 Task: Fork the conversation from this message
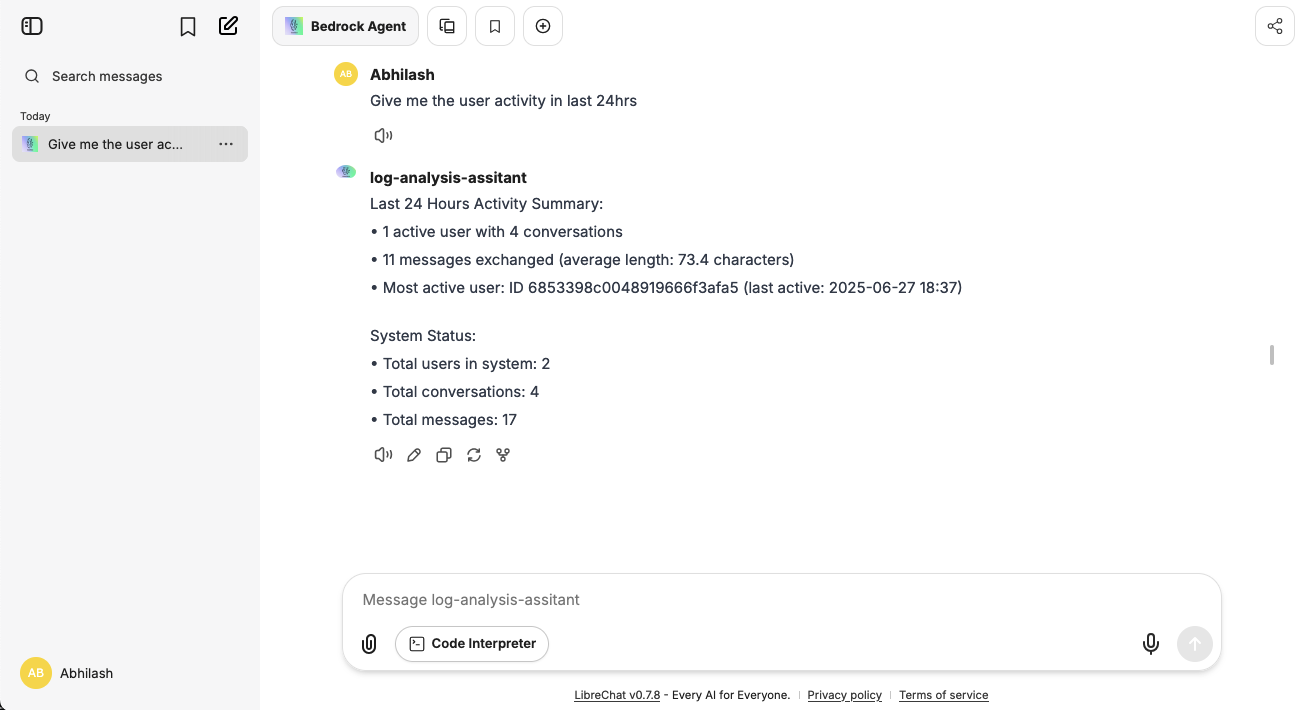pyautogui.click(x=503, y=454)
